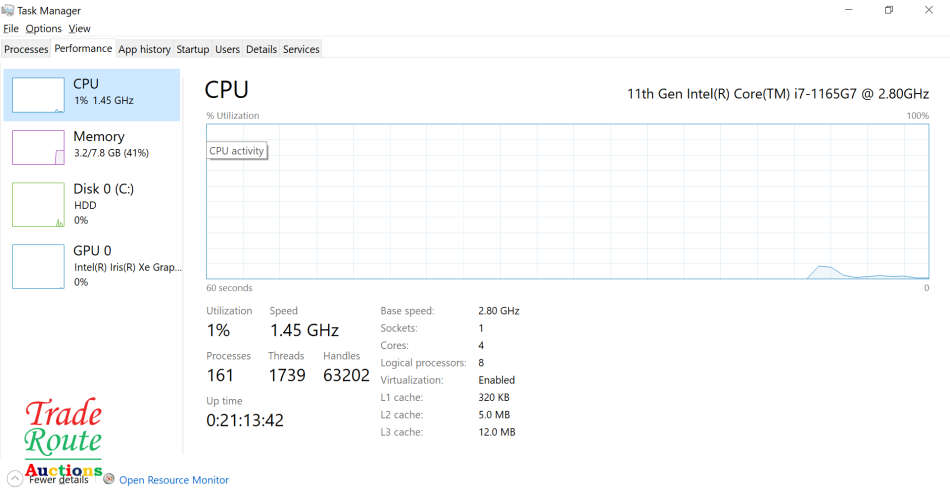
Task: Select the GPU 0 graph thumbnail
Action: coord(38,266)
